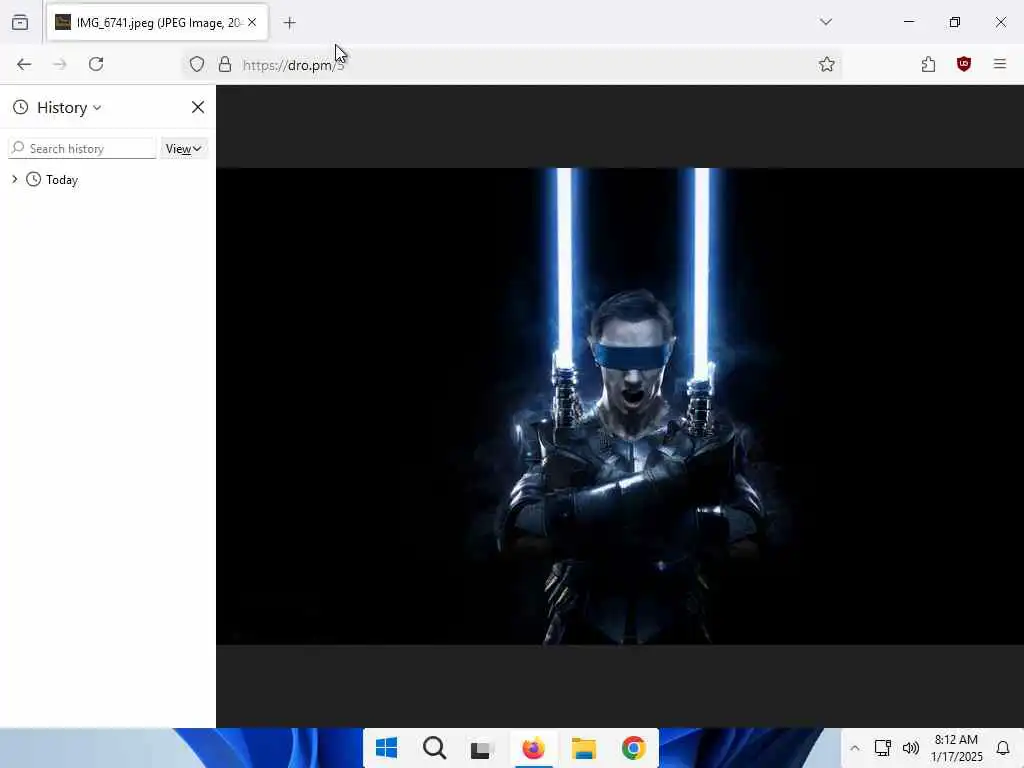Open File Explorer from the taskbar

click(584, 748)
